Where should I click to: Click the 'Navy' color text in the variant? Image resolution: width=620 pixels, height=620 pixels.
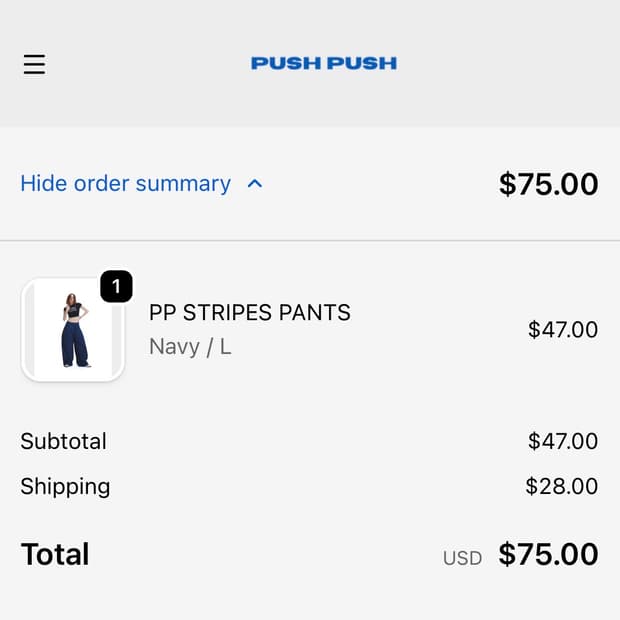(x=174, y=347)
